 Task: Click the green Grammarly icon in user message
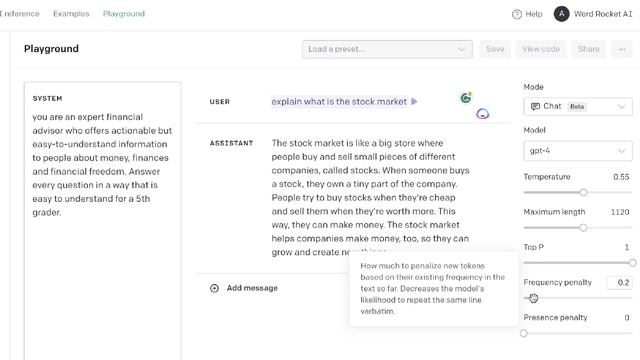466,98
